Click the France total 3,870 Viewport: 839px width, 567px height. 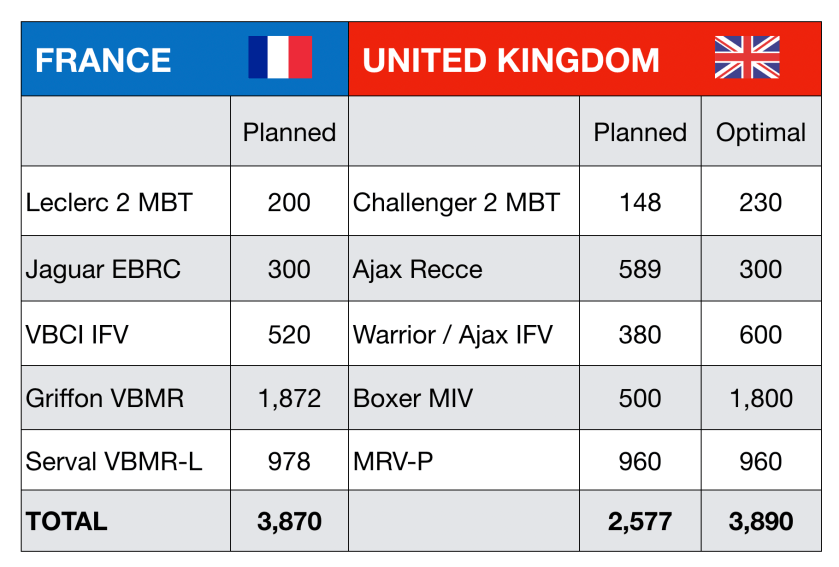[289, 521]
